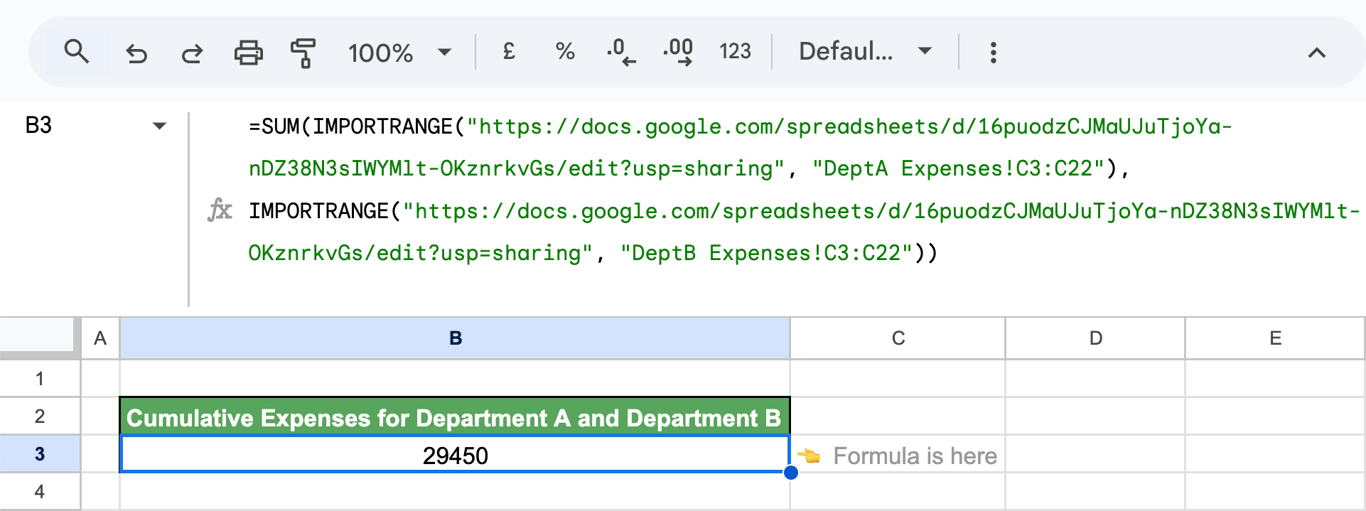The width and height of the screenshot is (1366, 511).
Task: Open the three-dot more options menu
Action: point(993,52)
